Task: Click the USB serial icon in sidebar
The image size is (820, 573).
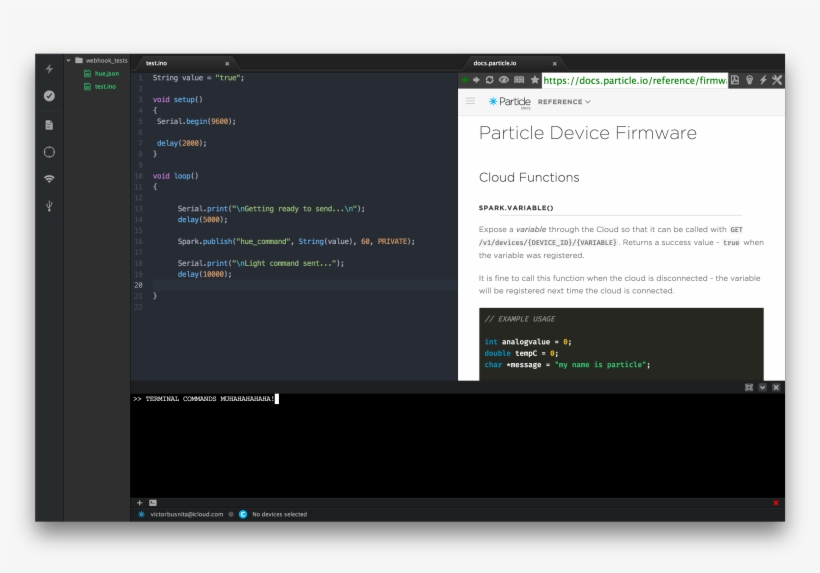Action: tap(49, 206)
